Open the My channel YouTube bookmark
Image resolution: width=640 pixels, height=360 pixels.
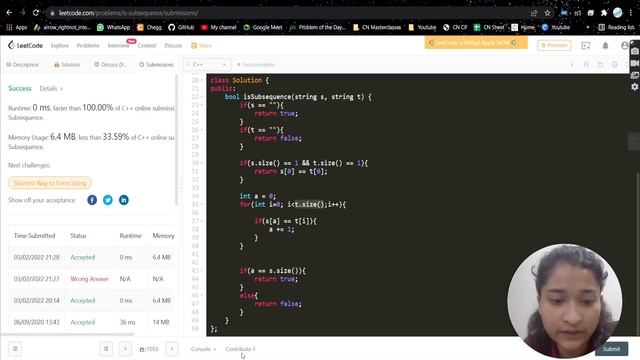click(x=218, y=27)
